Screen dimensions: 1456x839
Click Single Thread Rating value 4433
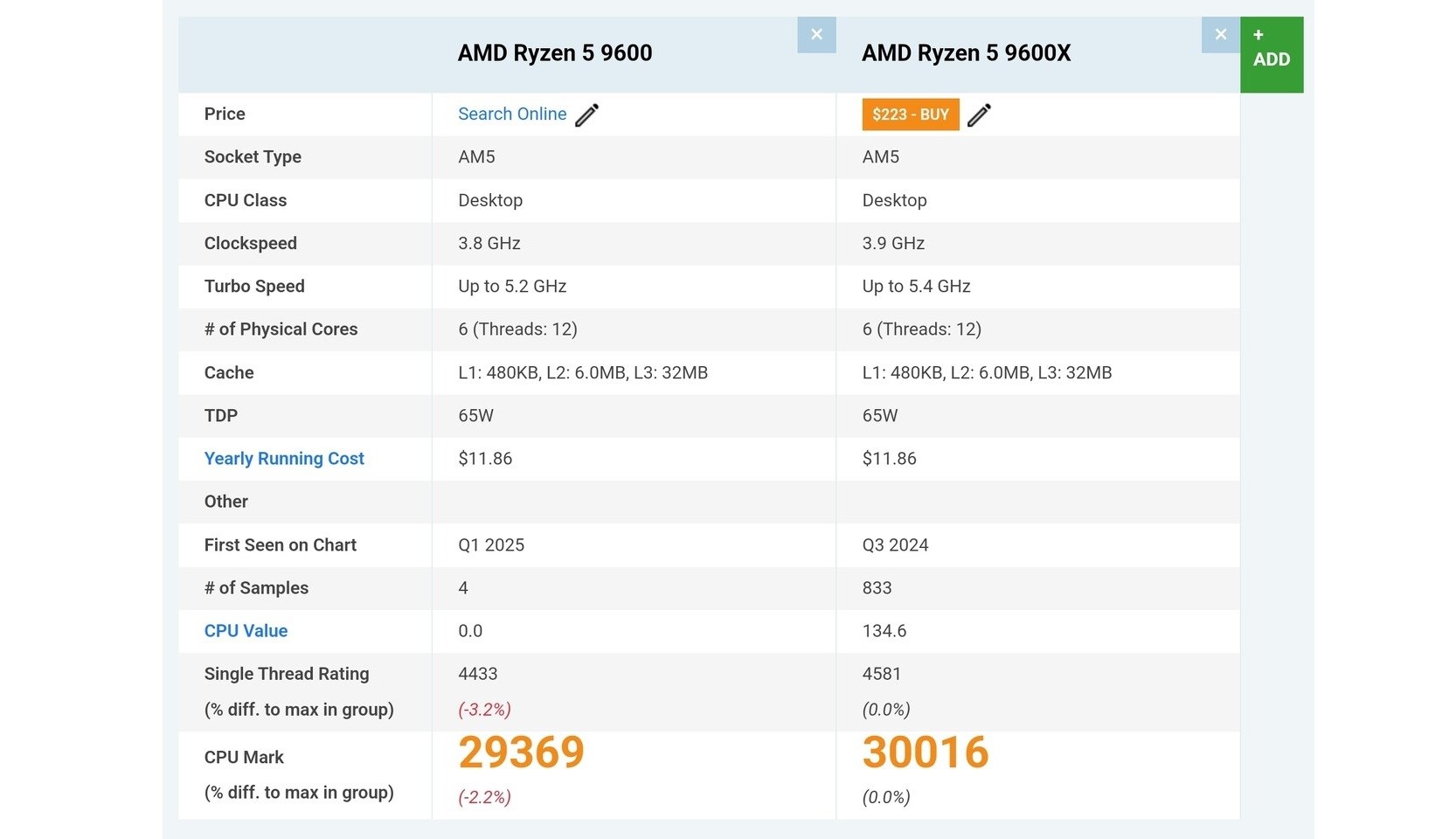coord(478,674)
